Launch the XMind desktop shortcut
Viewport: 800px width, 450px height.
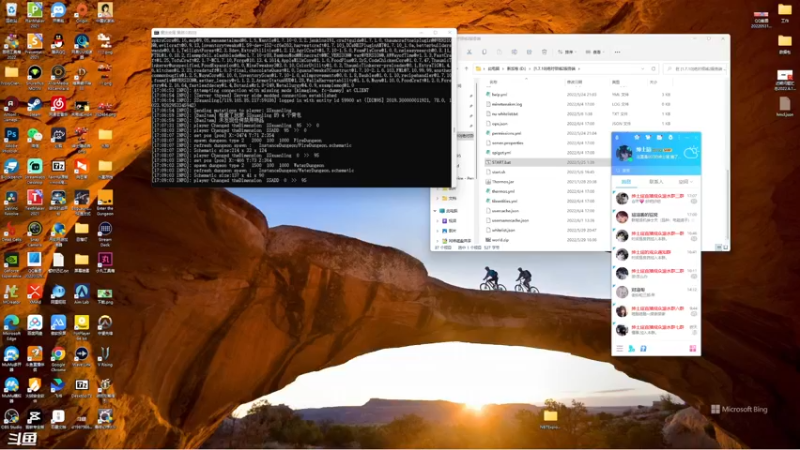click(x=35, y=294)
